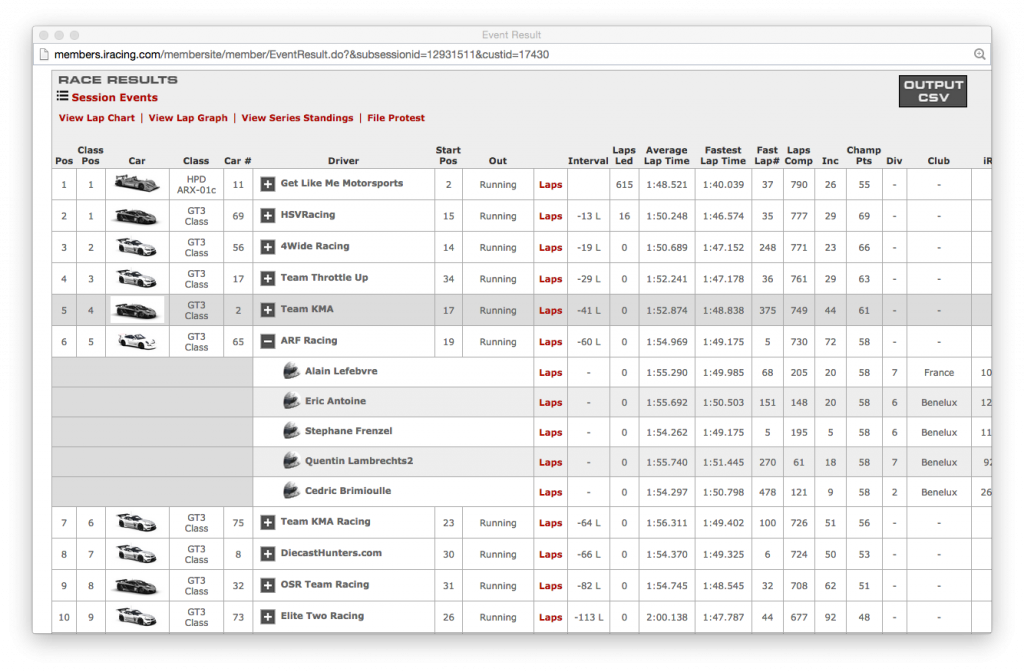Click the Team Throttle Up car thumbnail
The width and height of the screenshot is (1024, 672).
coord(136,278)
